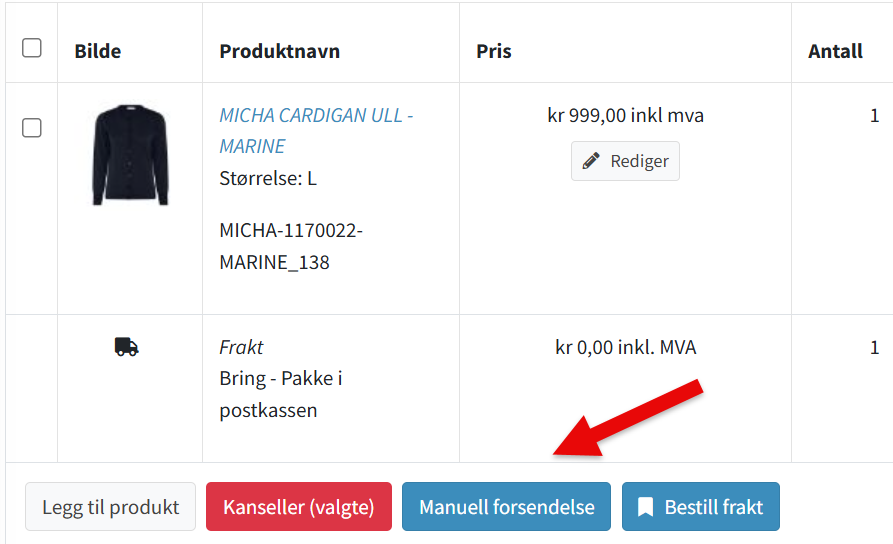
Task: Click the Pris column header
Action: [x=494, y=51]
